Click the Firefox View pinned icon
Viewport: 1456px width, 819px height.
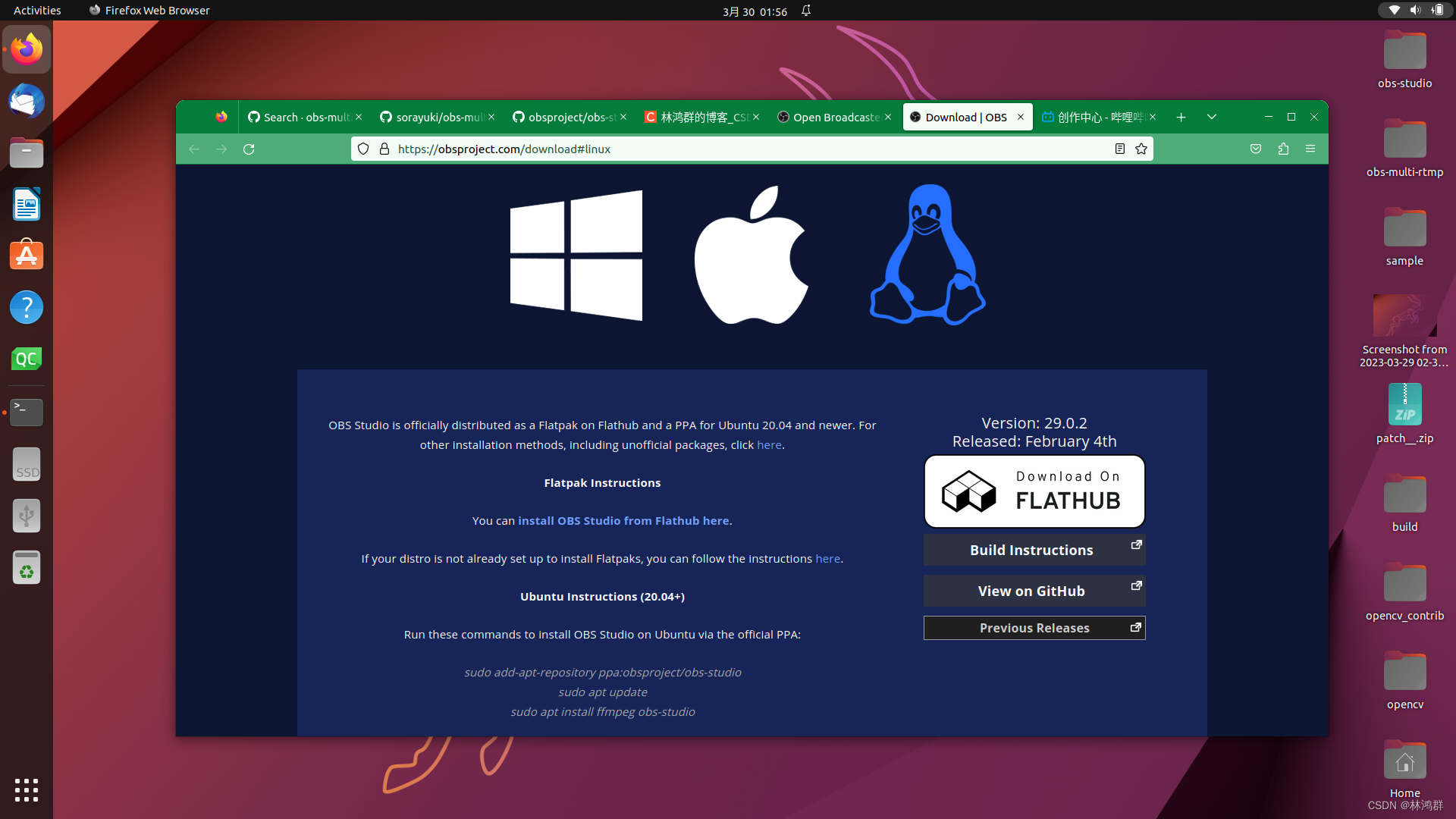click(221, 117)
